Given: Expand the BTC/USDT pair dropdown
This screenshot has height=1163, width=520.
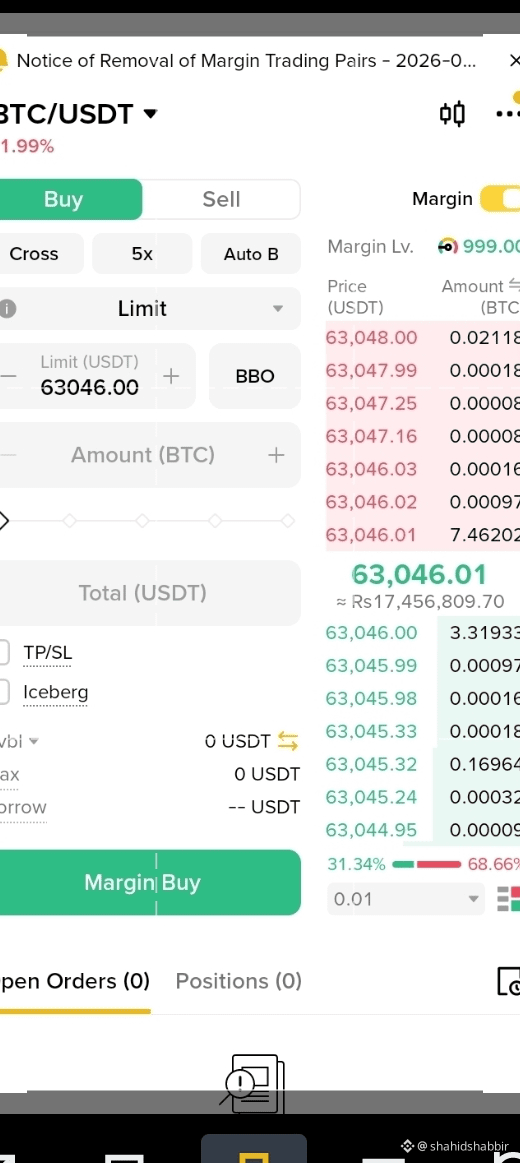Looking at the screenshot, I should click(150, 114).
